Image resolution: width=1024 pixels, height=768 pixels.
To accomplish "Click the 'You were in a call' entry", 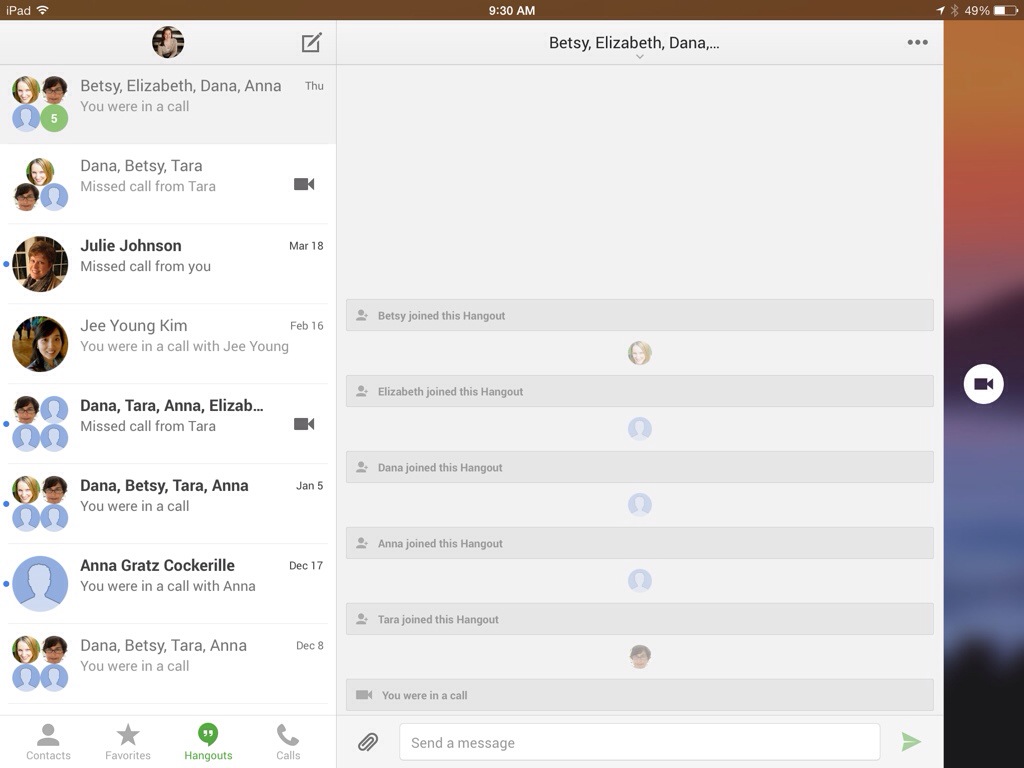I will click(639, 695).
